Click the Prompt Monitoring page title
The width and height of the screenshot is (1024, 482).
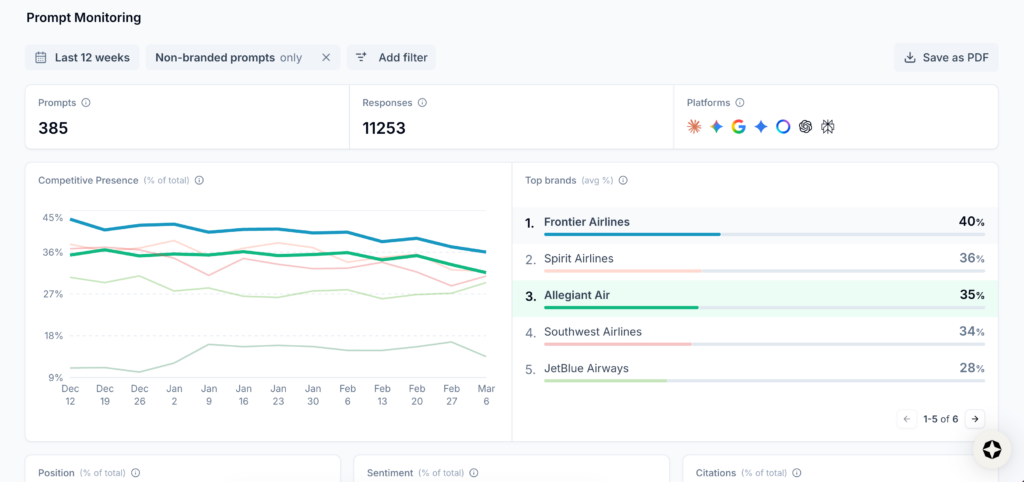84,18
